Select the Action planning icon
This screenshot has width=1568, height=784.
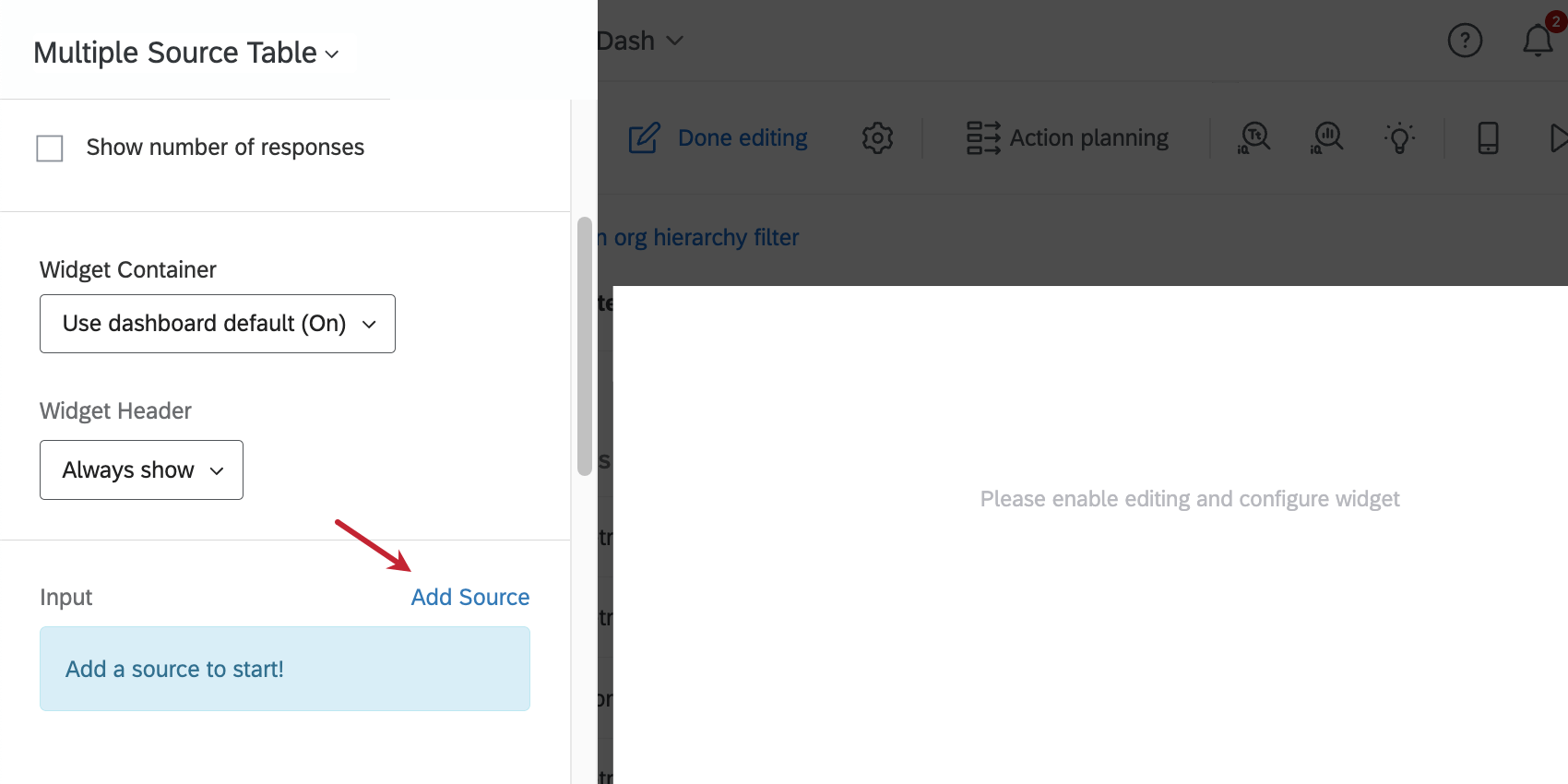983,138
